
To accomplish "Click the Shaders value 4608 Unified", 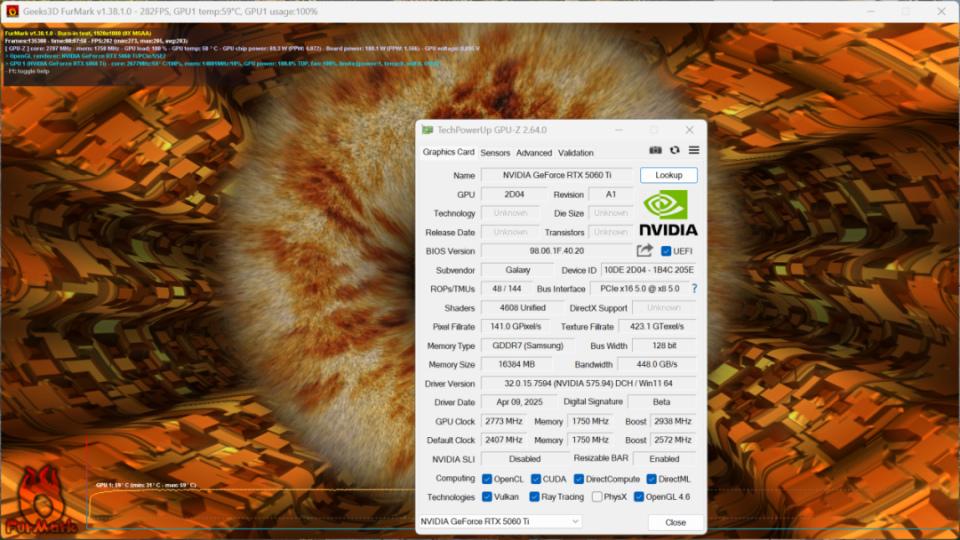I will click(522, 308).
